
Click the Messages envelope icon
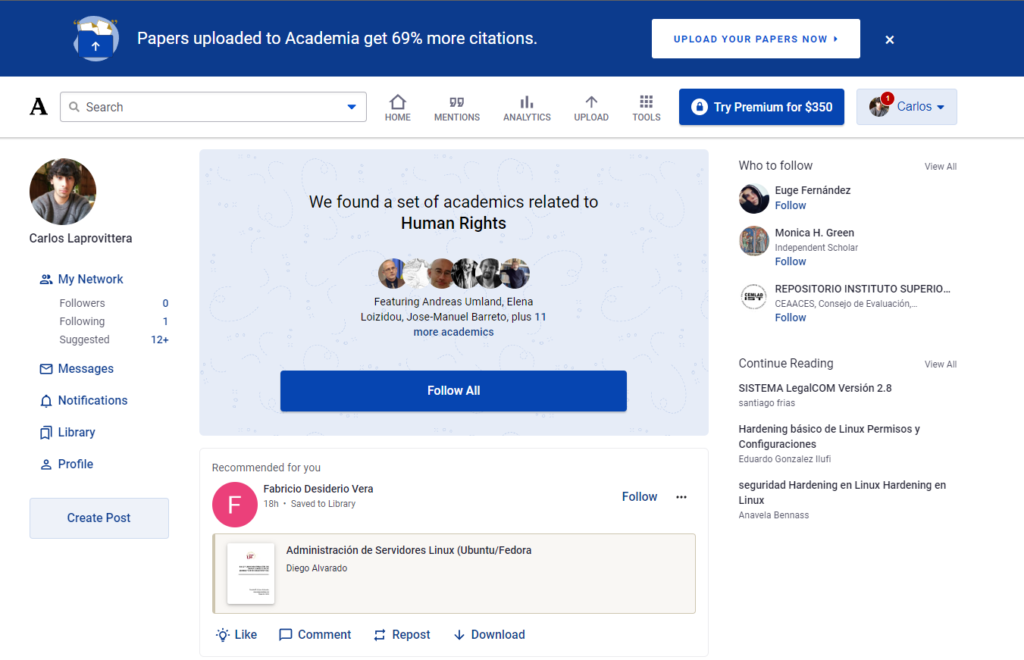click(x=46, y=369)
